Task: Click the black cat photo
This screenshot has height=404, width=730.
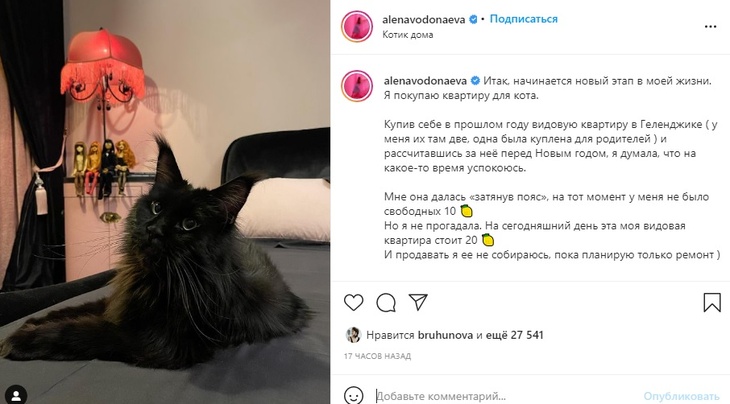Action: (x=165, y=202)
